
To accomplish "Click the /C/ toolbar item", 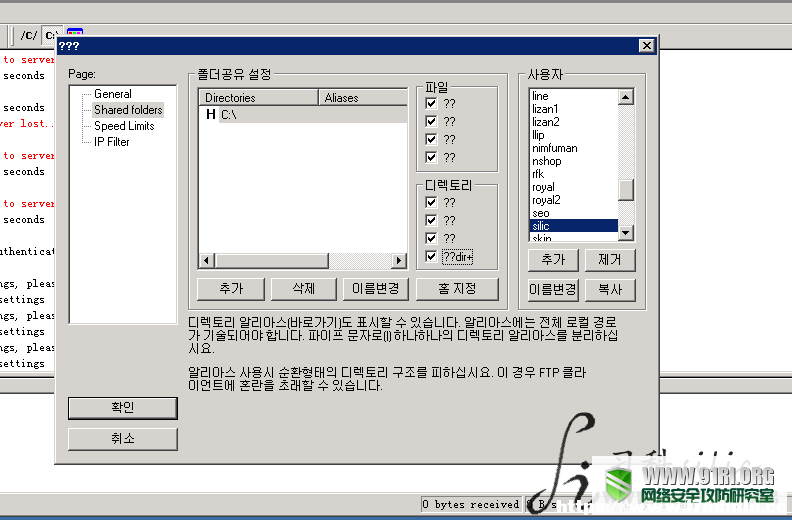I will pyautogui.click(x=29, y=35).
